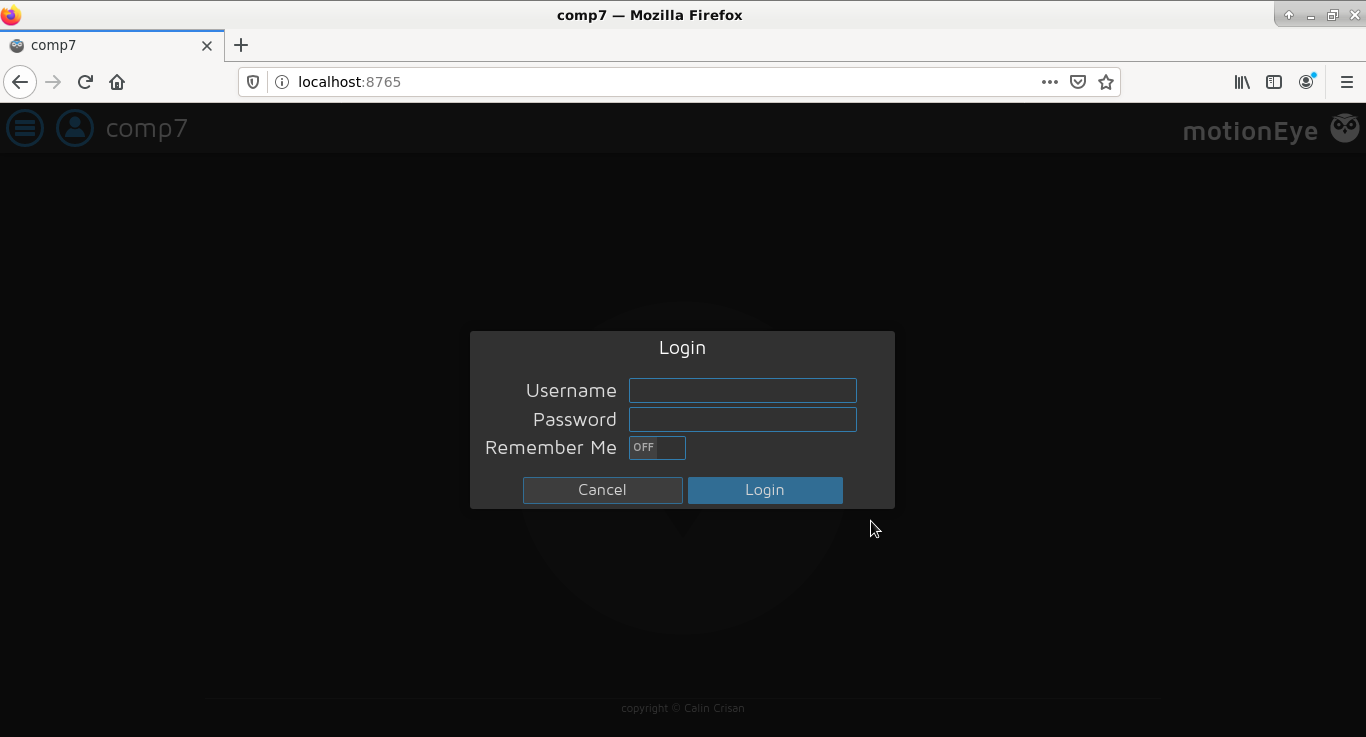Submit with the blue Login button
The width and height of the screenshot is (1366, 737).
765,490
